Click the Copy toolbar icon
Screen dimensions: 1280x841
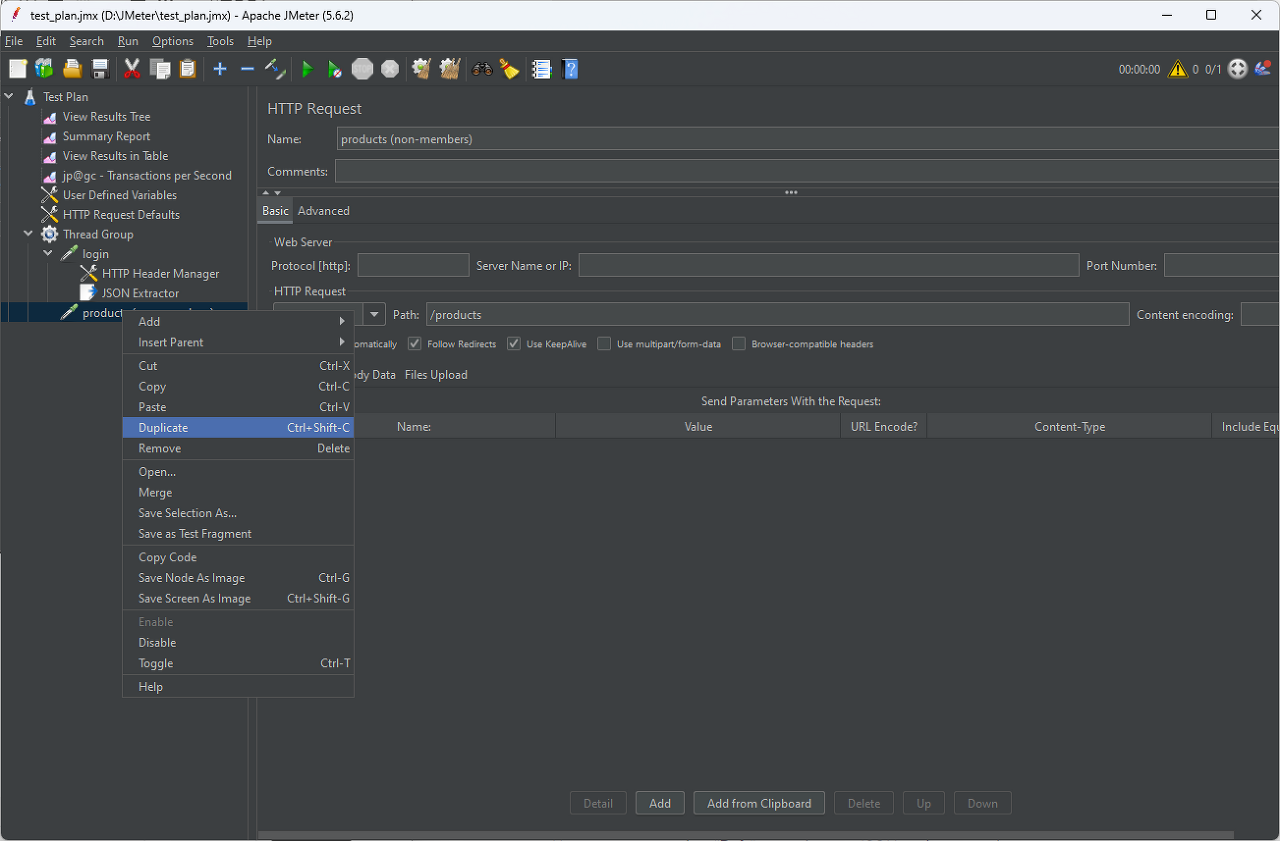160,69
